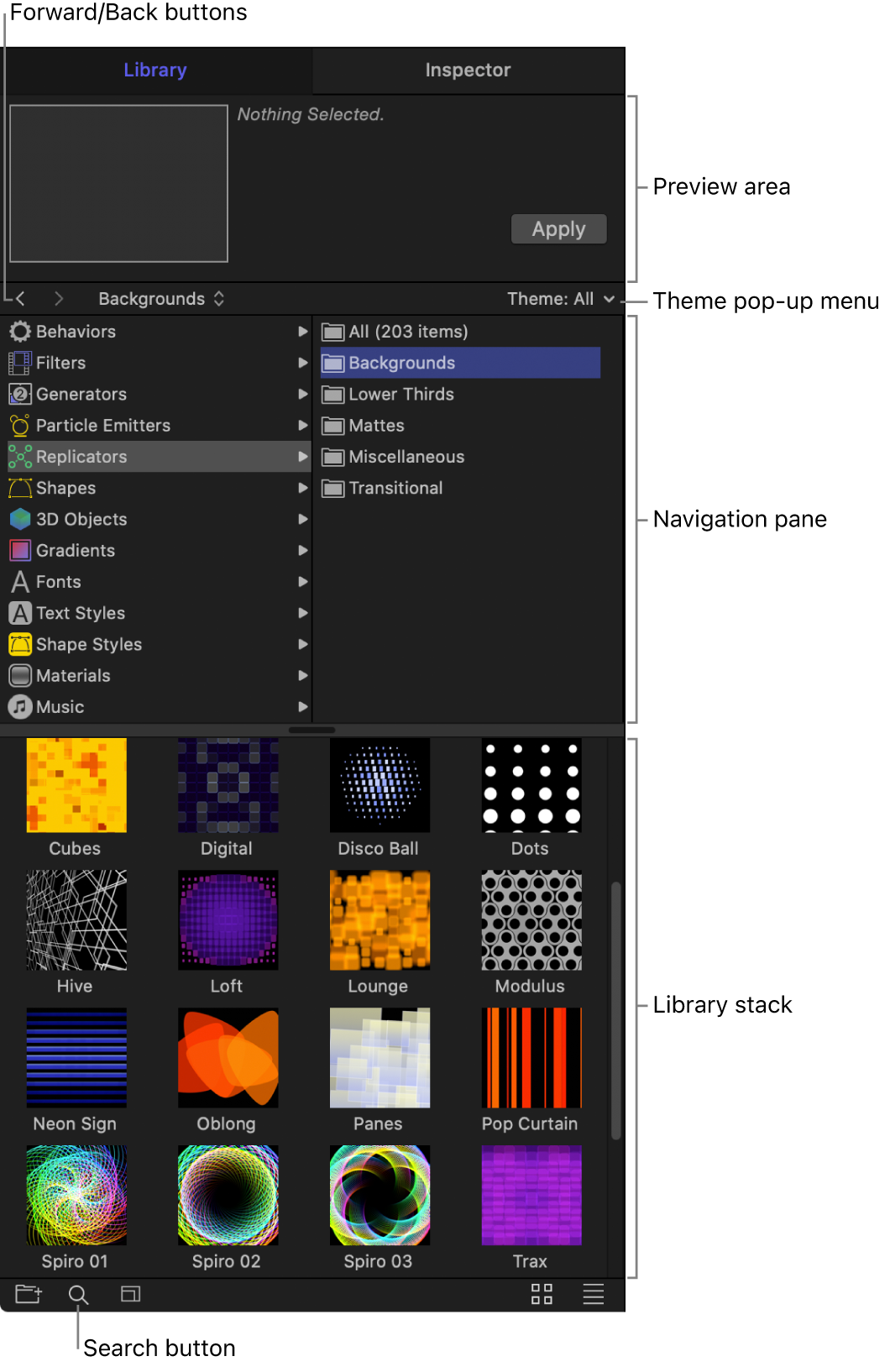Expand Filters with its disclosure arrow

pos(303,363)
